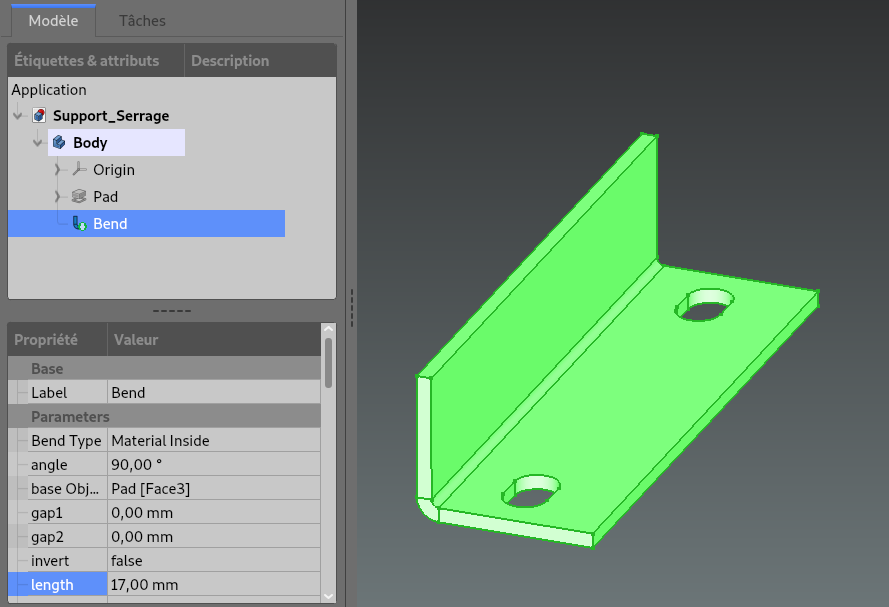
Task: Click the Support_Serrage document icon
Action: (39, 116)
